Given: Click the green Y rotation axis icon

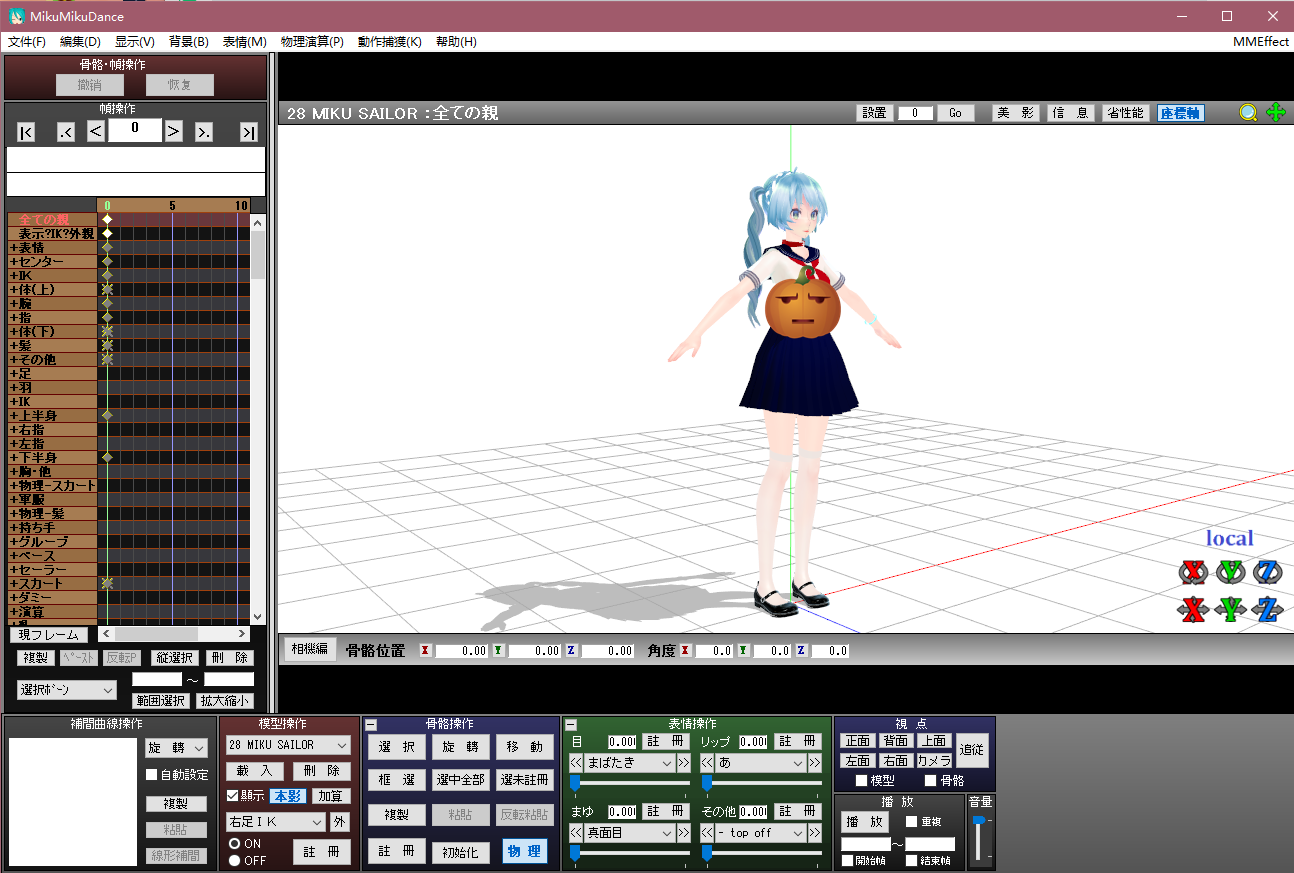Looking at the screenshot, I should (x=1229, y=572).
